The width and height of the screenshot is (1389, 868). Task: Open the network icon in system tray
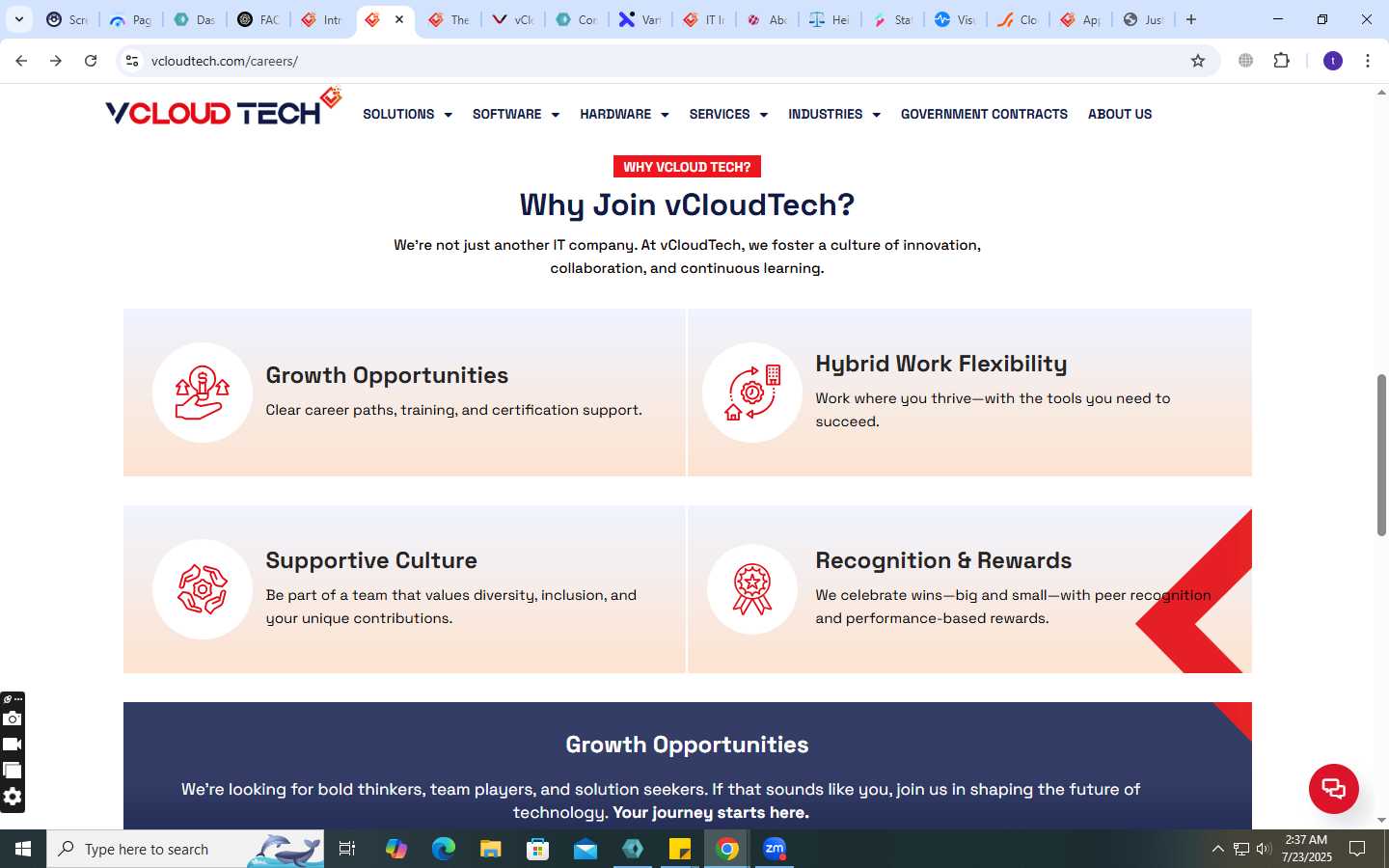[x=1241, y=849]
